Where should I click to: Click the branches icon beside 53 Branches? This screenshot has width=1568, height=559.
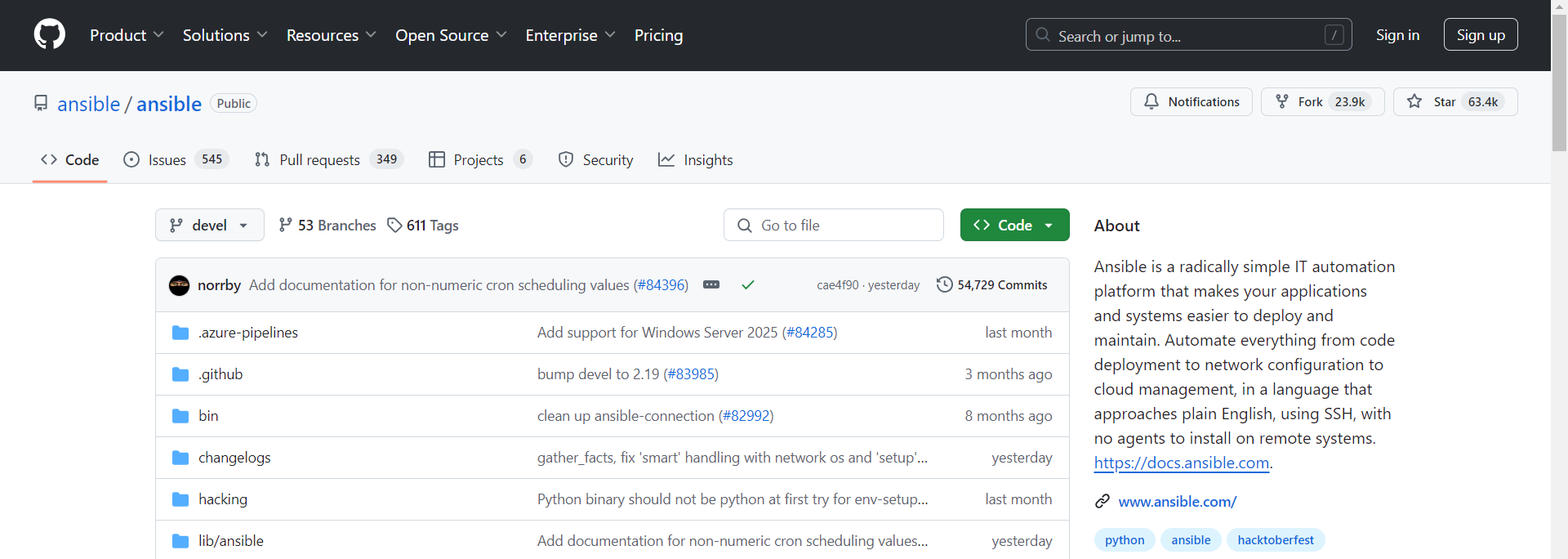pos(285,225)
